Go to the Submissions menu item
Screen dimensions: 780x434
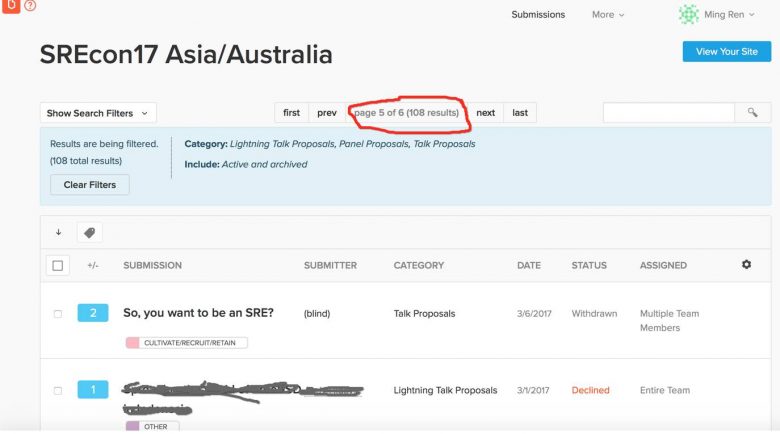click(538, 14)
